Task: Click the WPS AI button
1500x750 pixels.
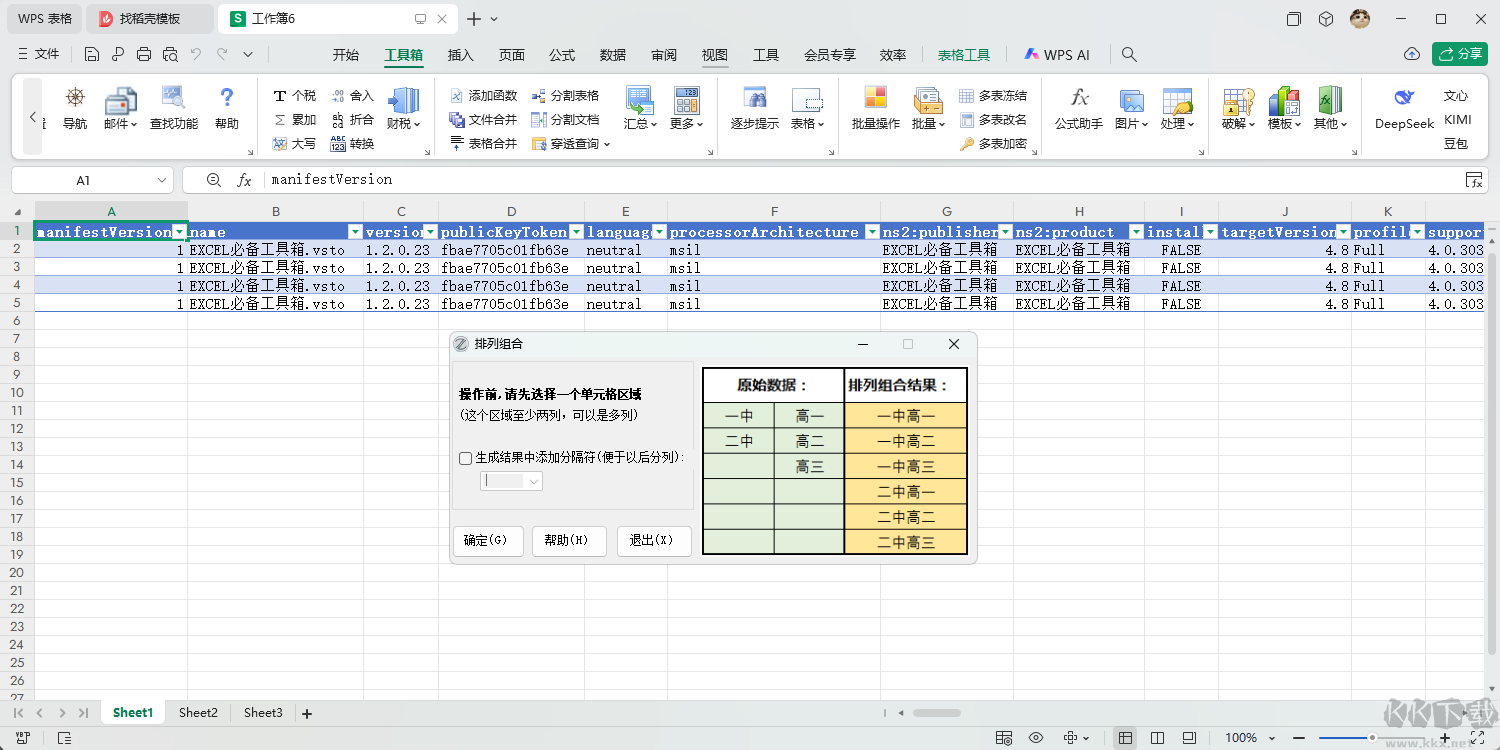Action: pyautogui.click(x=1057, y=55)
